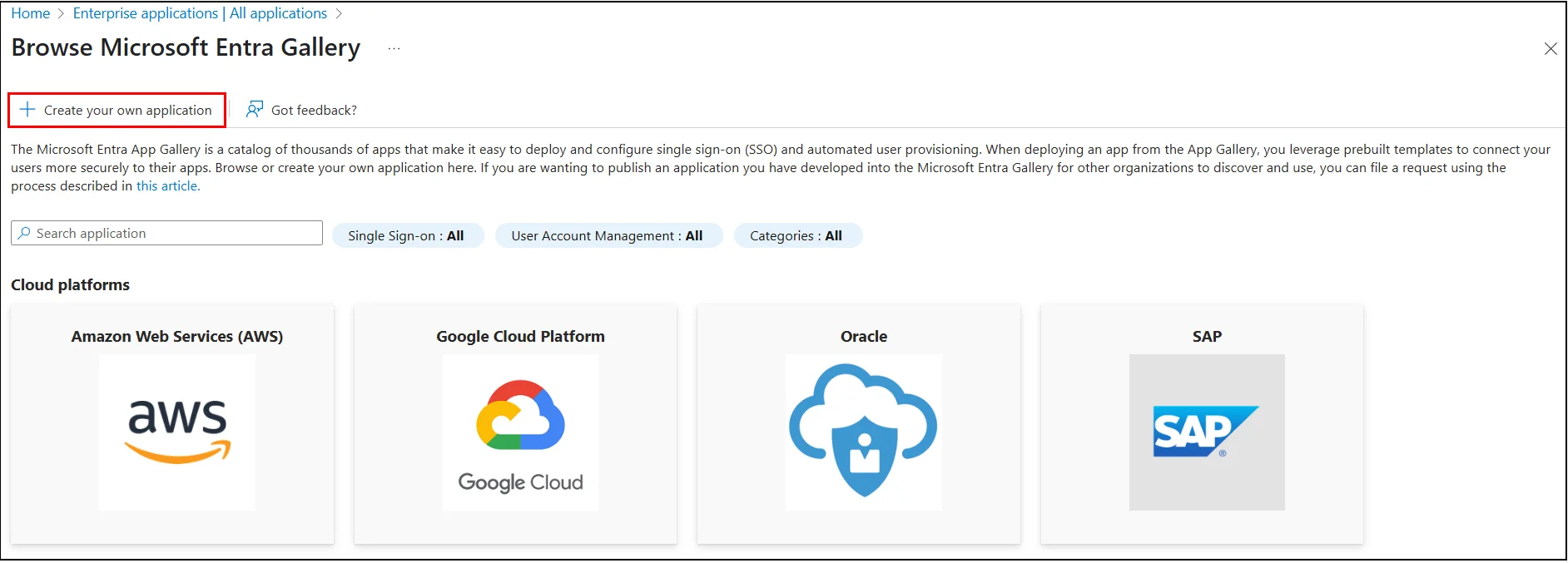Click the feedback person icon

255,110
